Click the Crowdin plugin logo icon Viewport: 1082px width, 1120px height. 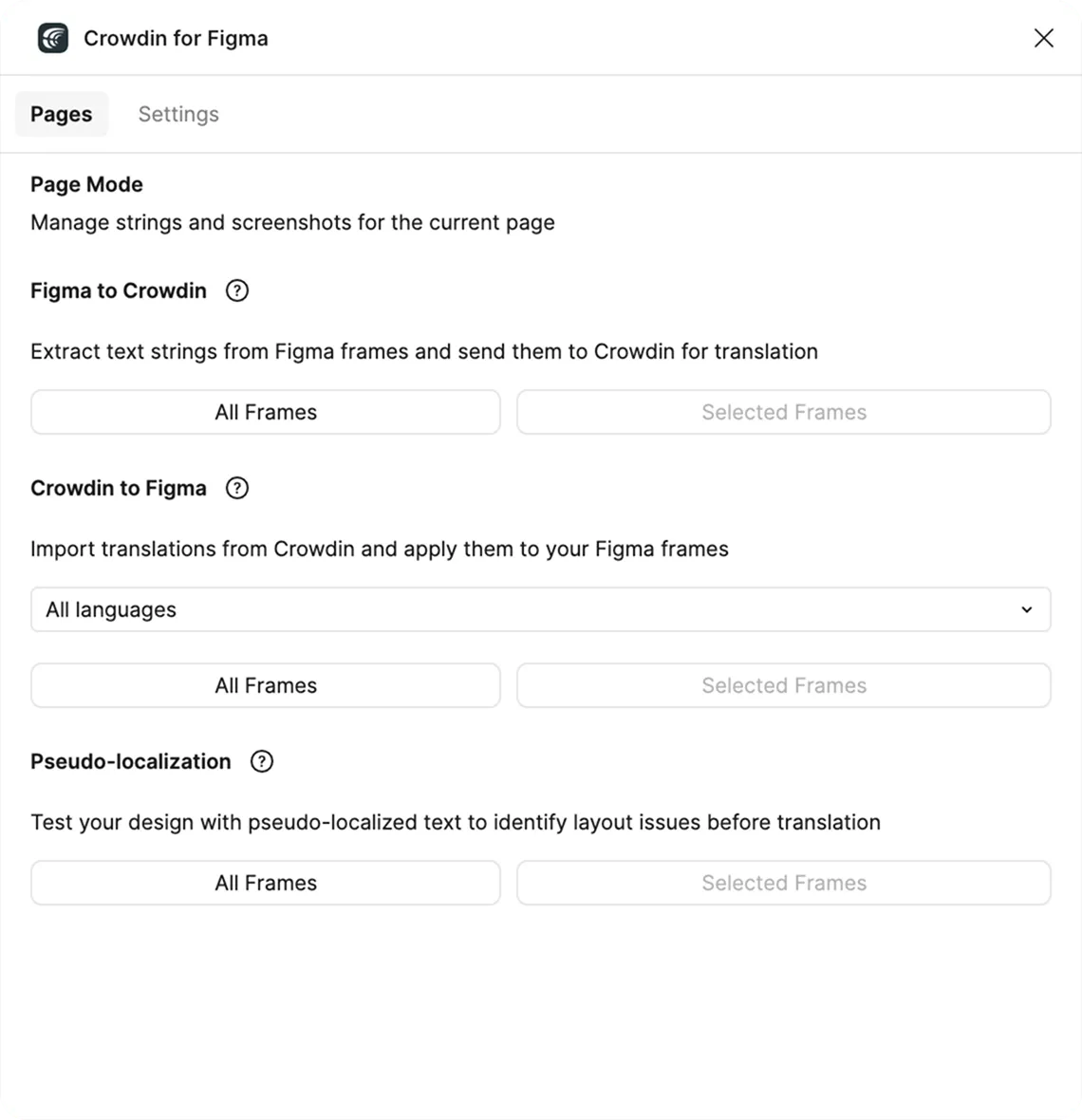click(52, 38)
